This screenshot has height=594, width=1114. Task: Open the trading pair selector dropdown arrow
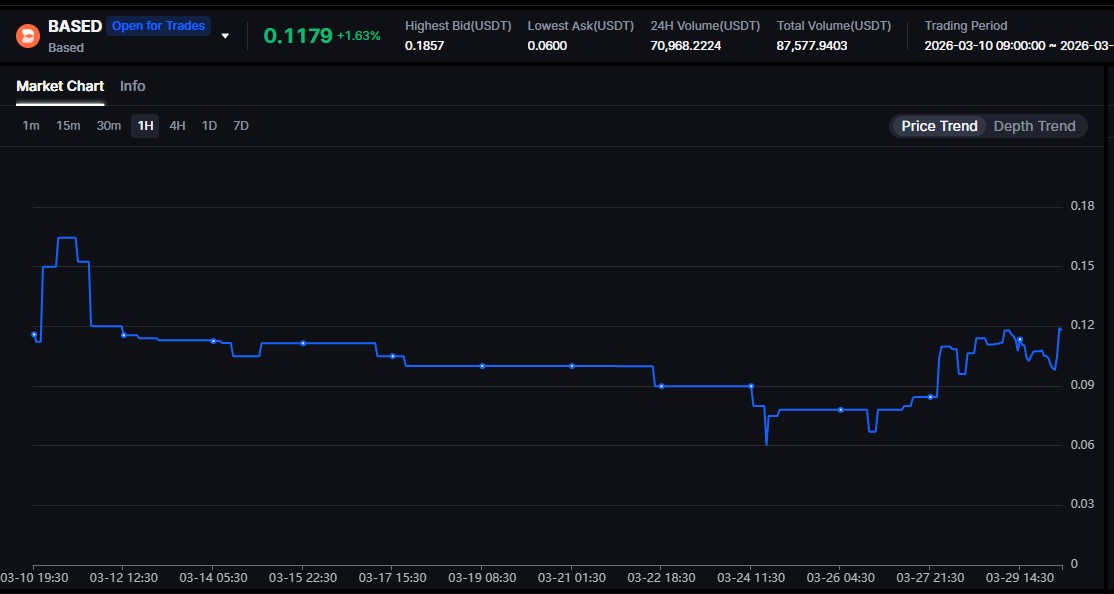[225, 34]
